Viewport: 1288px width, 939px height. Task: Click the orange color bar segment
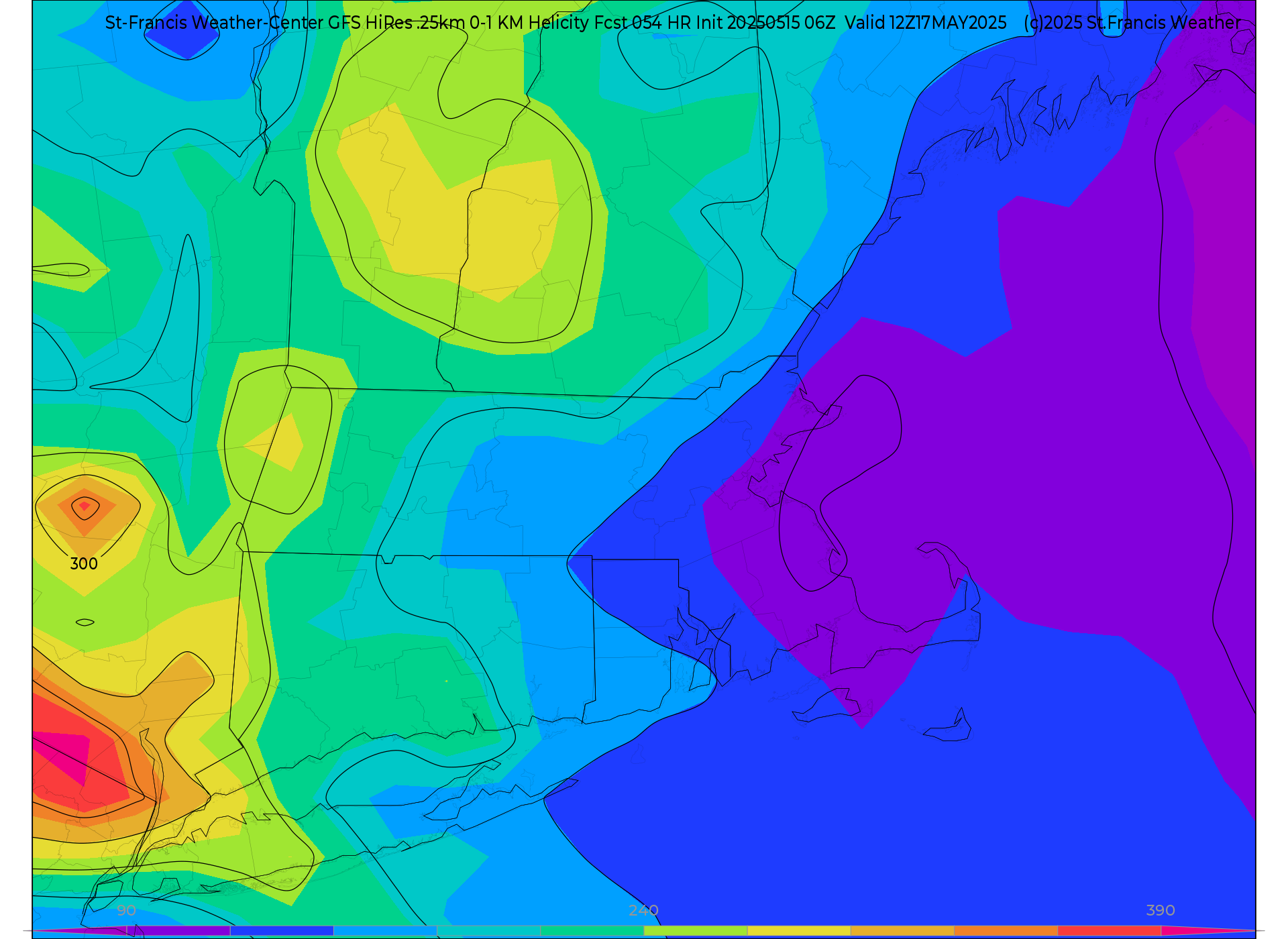tap(1006, 931)
